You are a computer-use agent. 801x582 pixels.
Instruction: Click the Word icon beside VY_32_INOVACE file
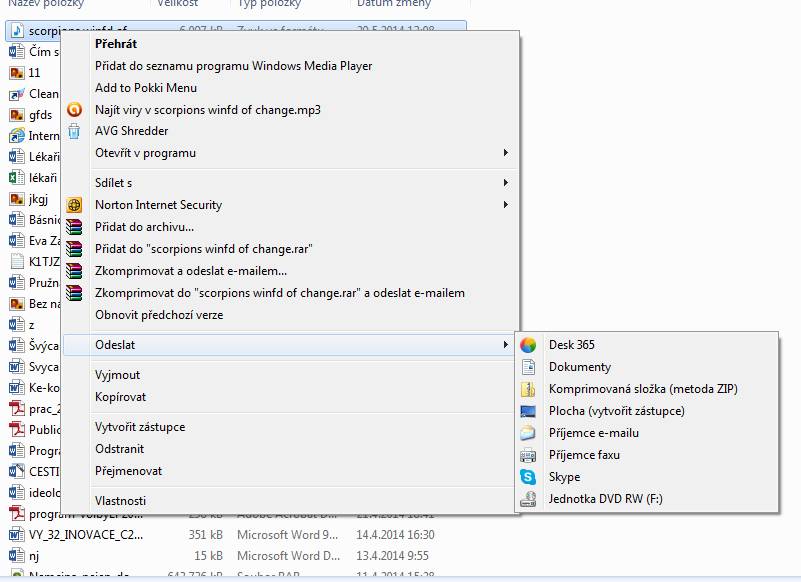coord(17,534)
